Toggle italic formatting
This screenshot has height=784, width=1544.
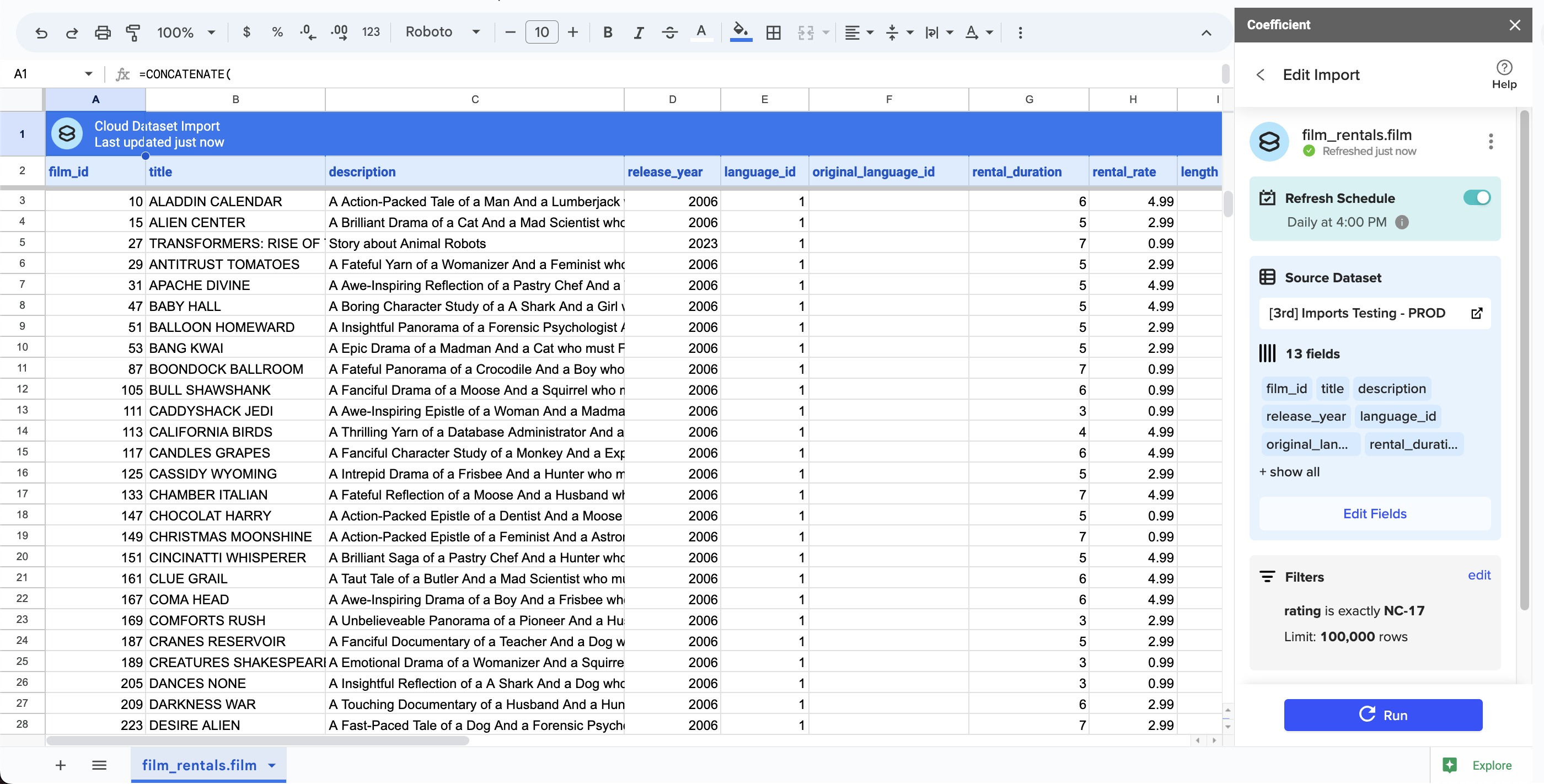click(639, 32)
